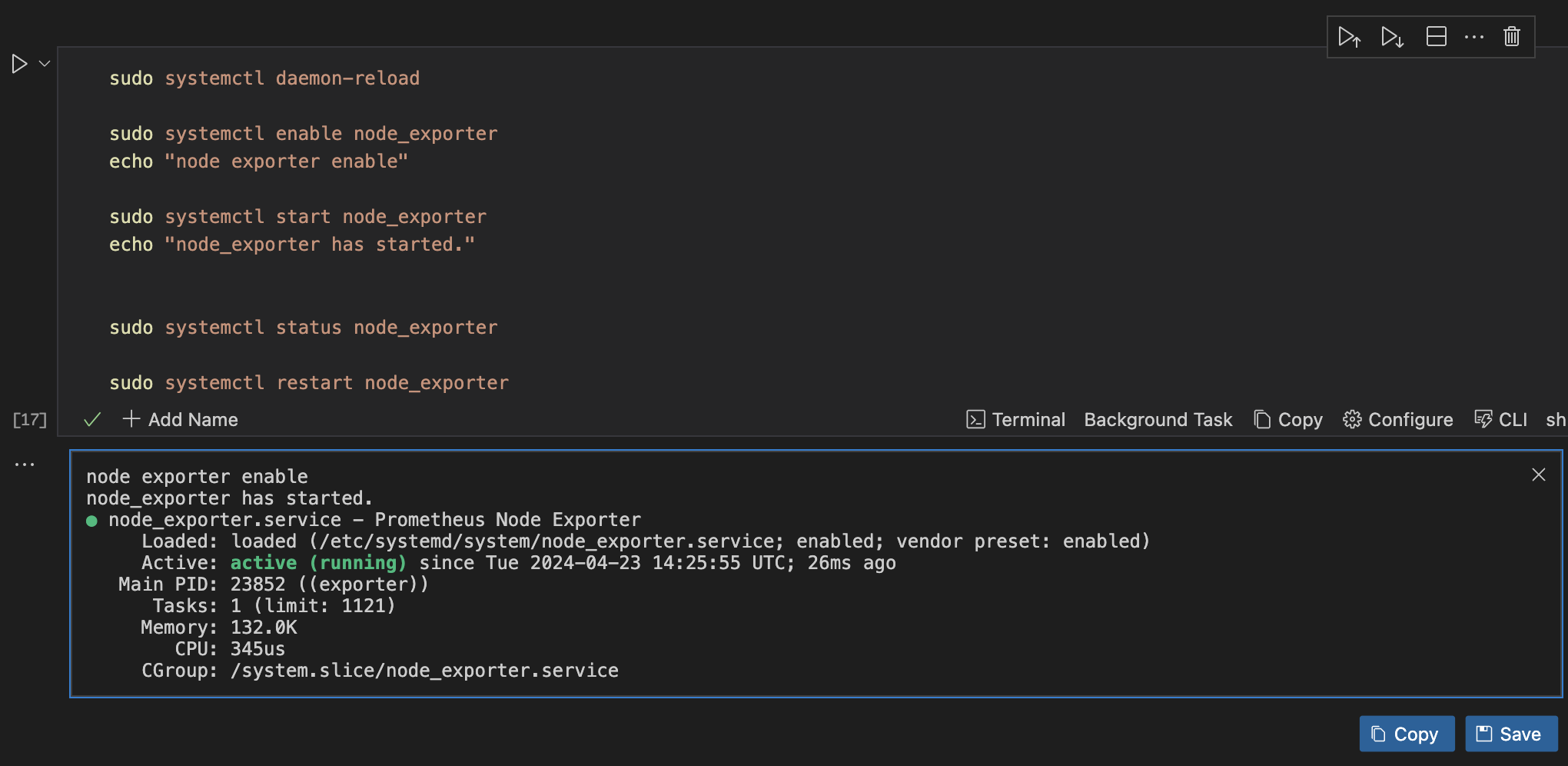Click line echo "node exporter enable"

(x=258, y=162)
